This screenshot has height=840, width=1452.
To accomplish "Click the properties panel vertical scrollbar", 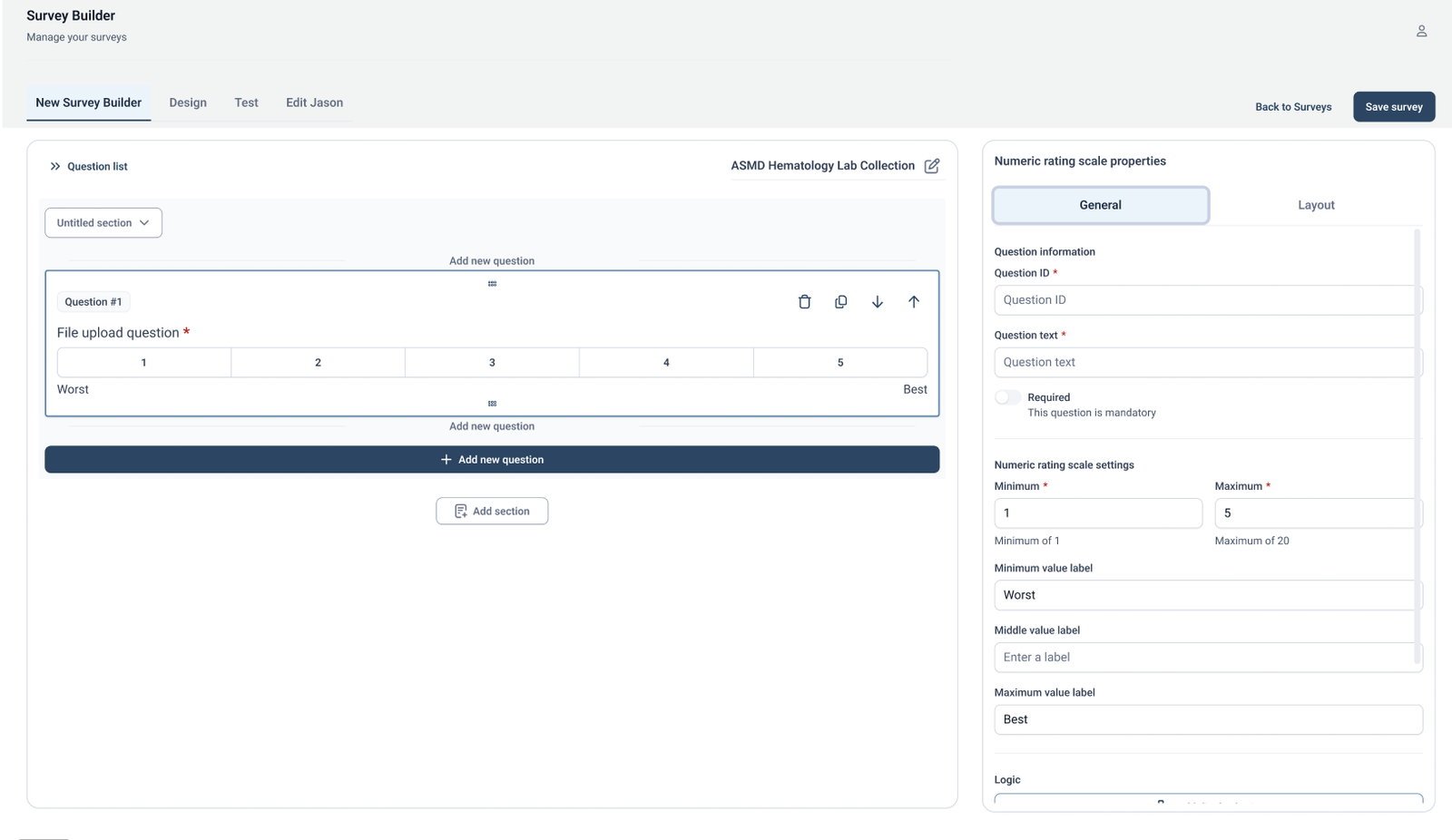I will tap(1418, 444).
